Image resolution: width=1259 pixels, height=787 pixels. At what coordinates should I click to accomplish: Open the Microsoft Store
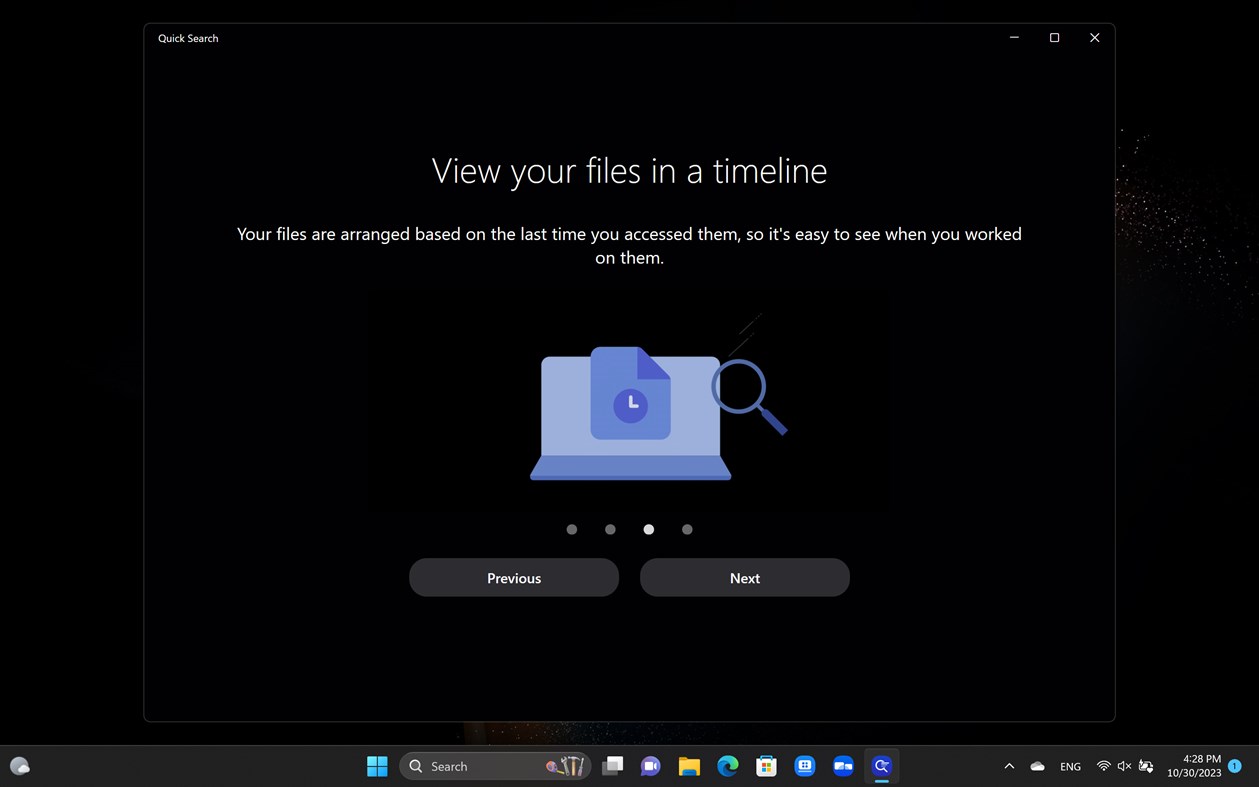point(765,765)
